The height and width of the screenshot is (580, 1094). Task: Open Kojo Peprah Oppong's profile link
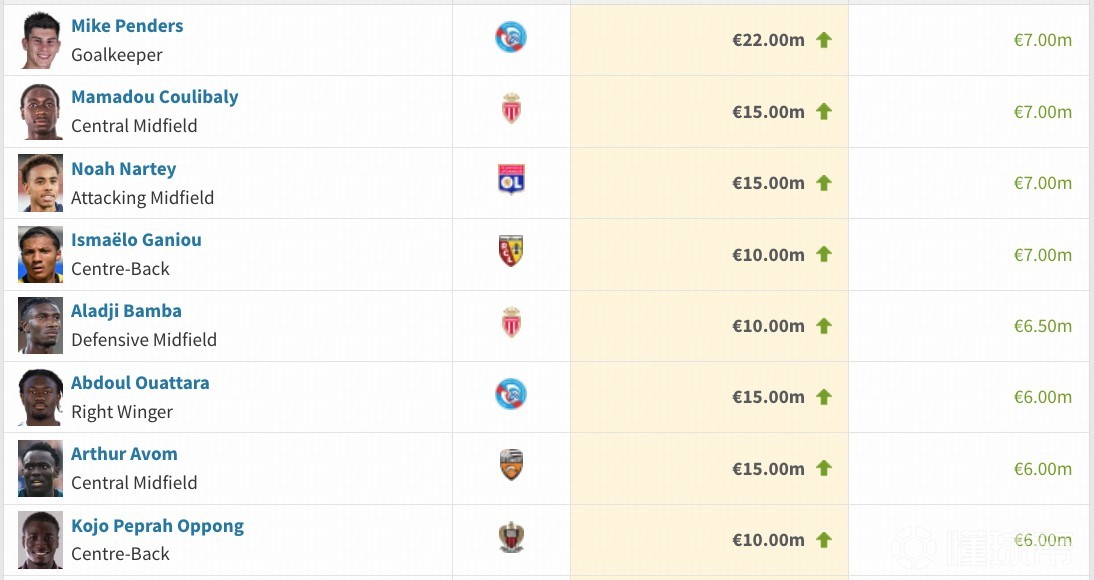(157, 526)
